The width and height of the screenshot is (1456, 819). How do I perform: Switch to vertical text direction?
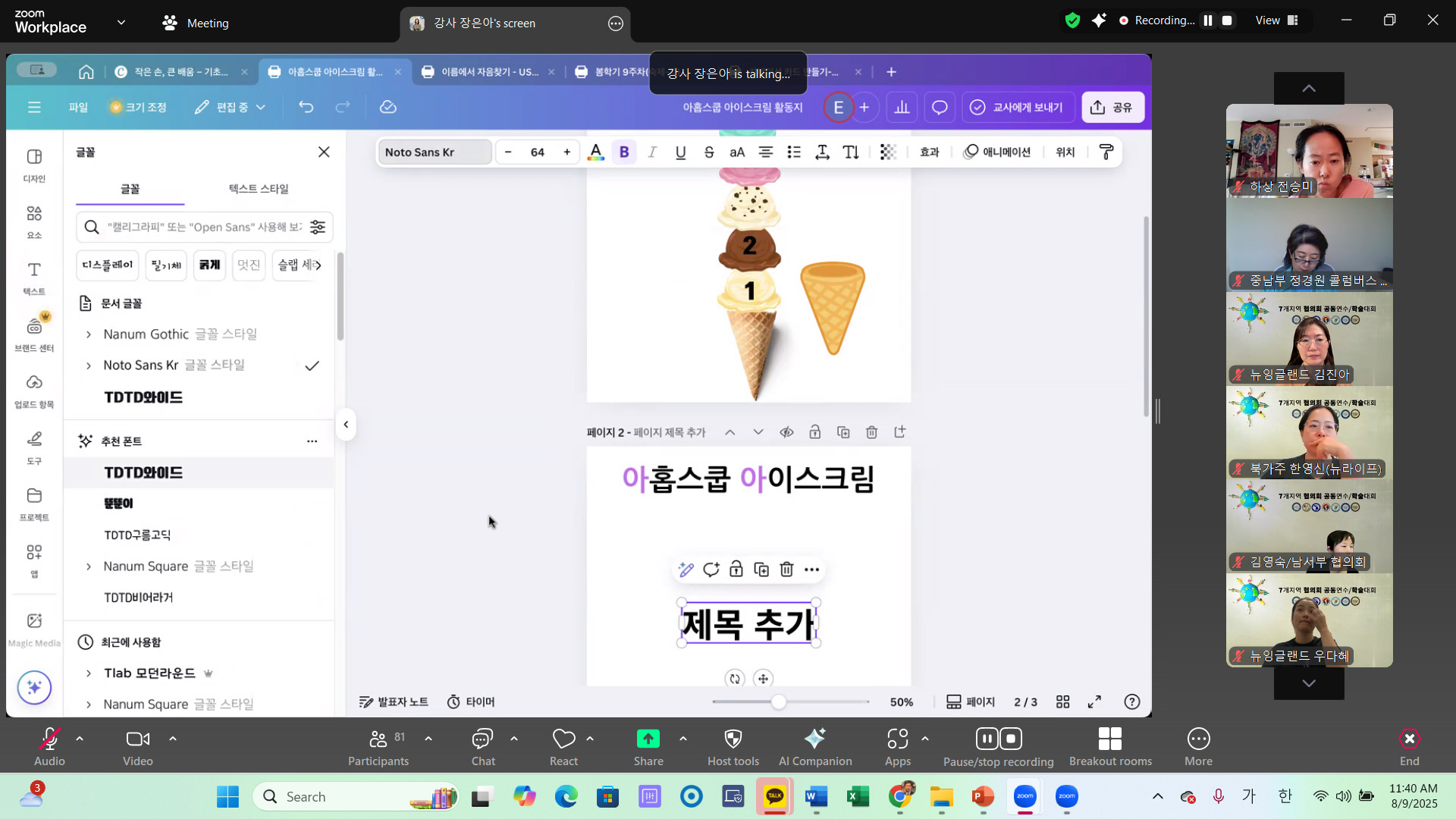coord(851,152)
